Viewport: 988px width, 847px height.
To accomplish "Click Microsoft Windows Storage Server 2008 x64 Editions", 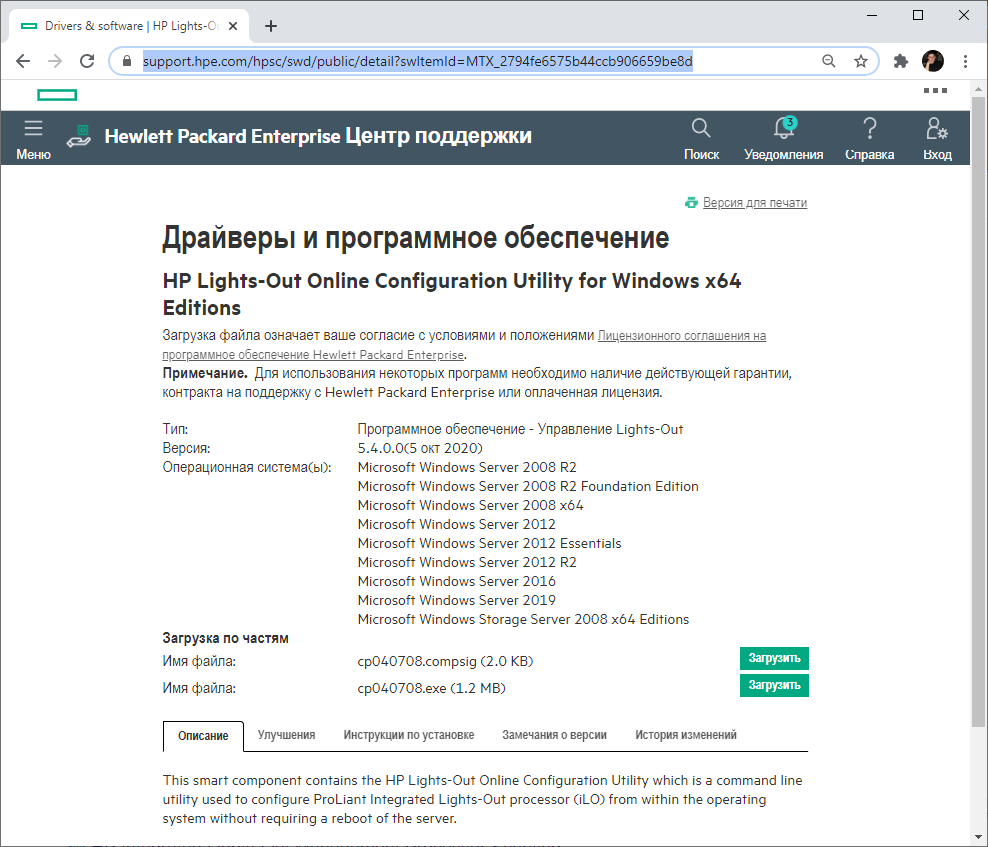I will 523,619.
